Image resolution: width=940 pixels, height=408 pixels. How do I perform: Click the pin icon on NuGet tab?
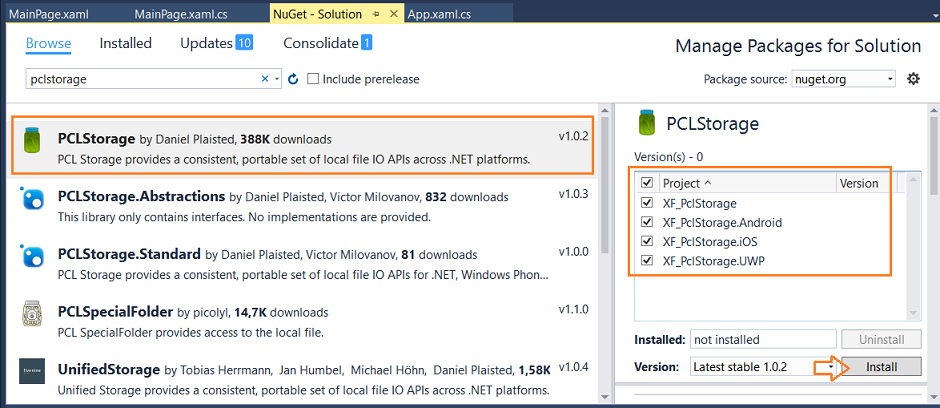click(375, 14)
